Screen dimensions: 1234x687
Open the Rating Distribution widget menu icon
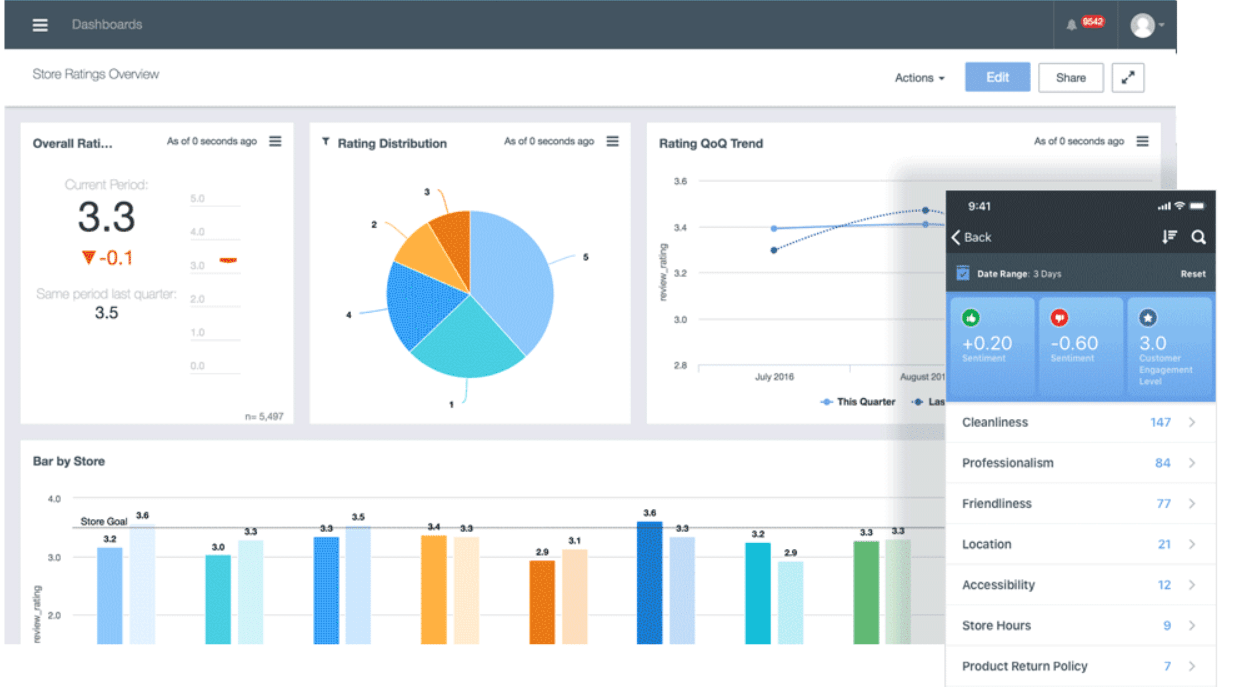point(612,142)
